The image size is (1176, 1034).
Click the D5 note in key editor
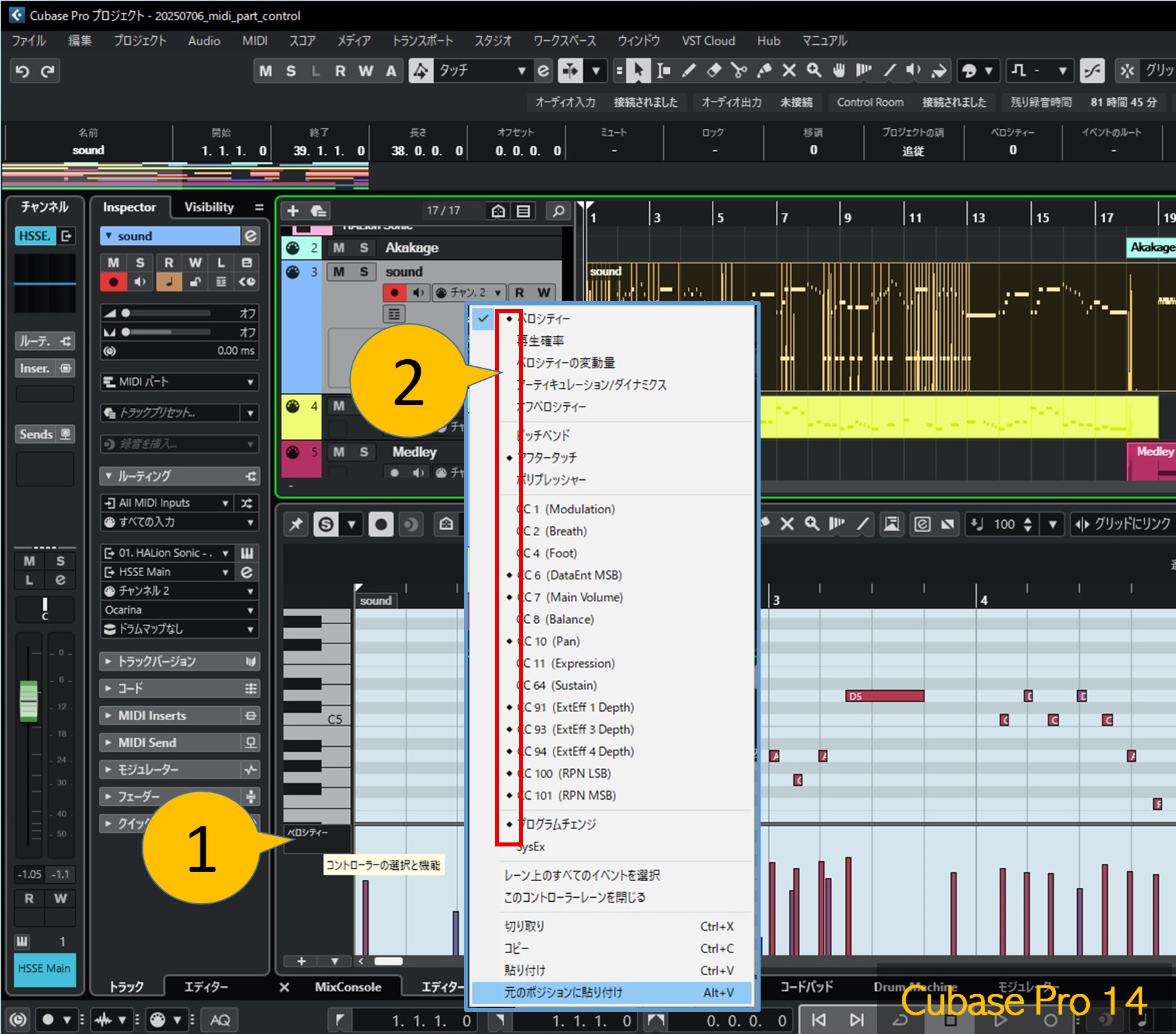[885, 696]
